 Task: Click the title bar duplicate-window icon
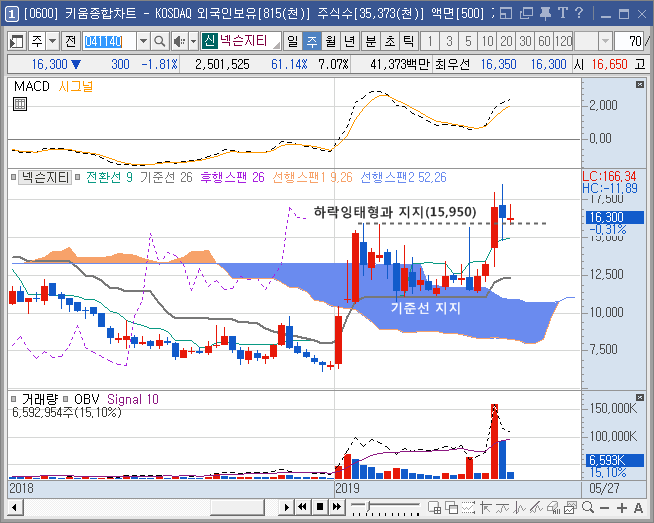click(x=526, y=14)
